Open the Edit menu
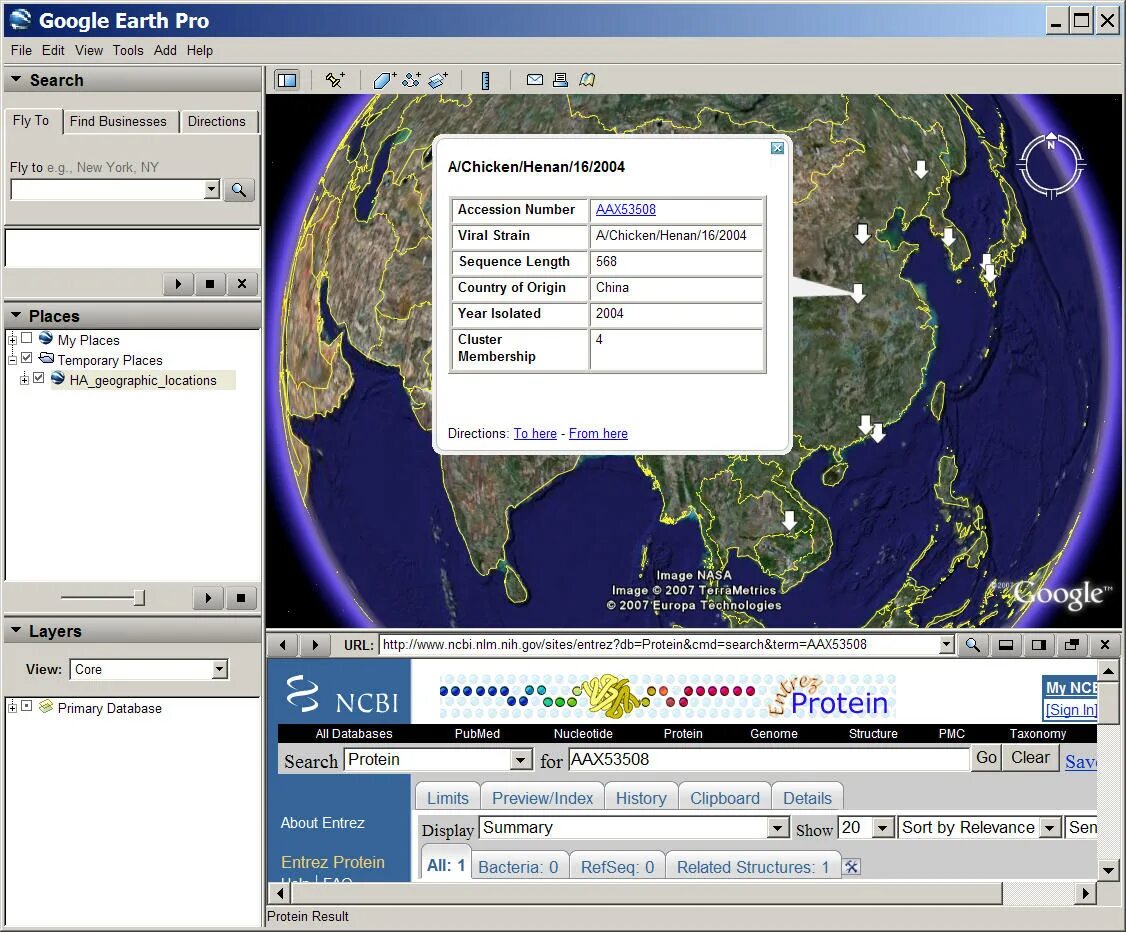 [x=53, y=50]
